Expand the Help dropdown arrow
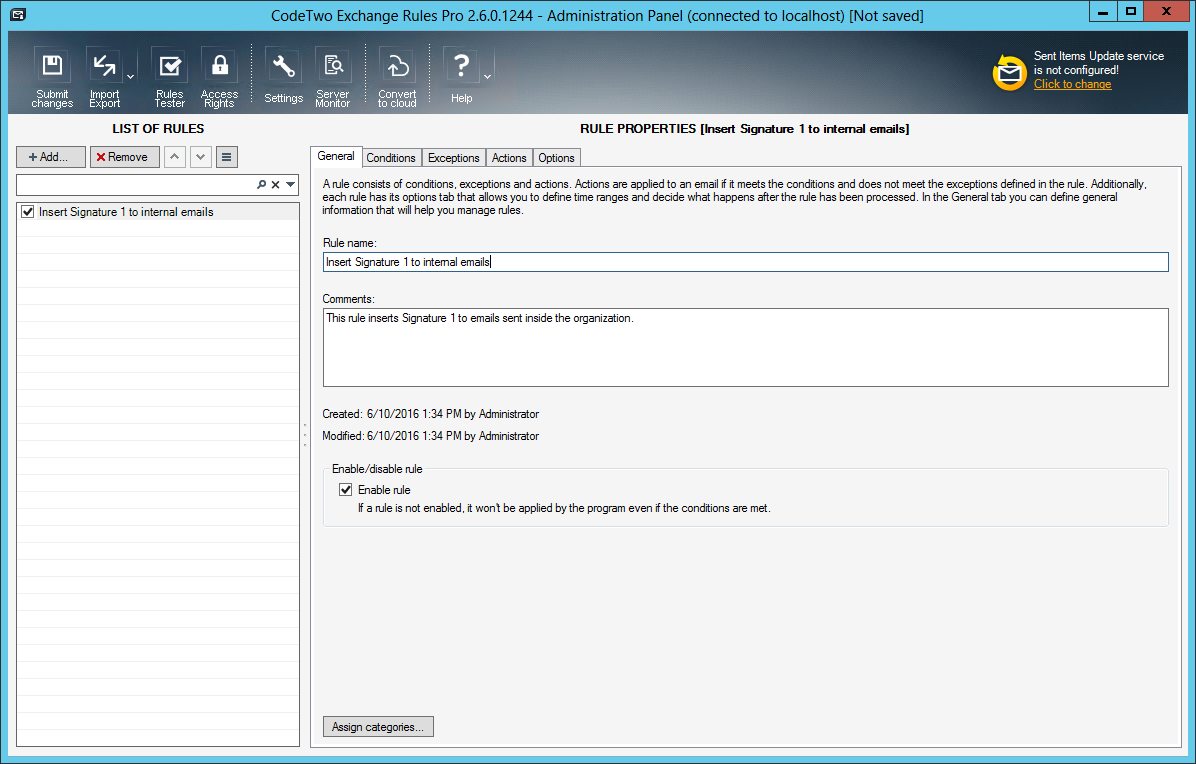 487,77
